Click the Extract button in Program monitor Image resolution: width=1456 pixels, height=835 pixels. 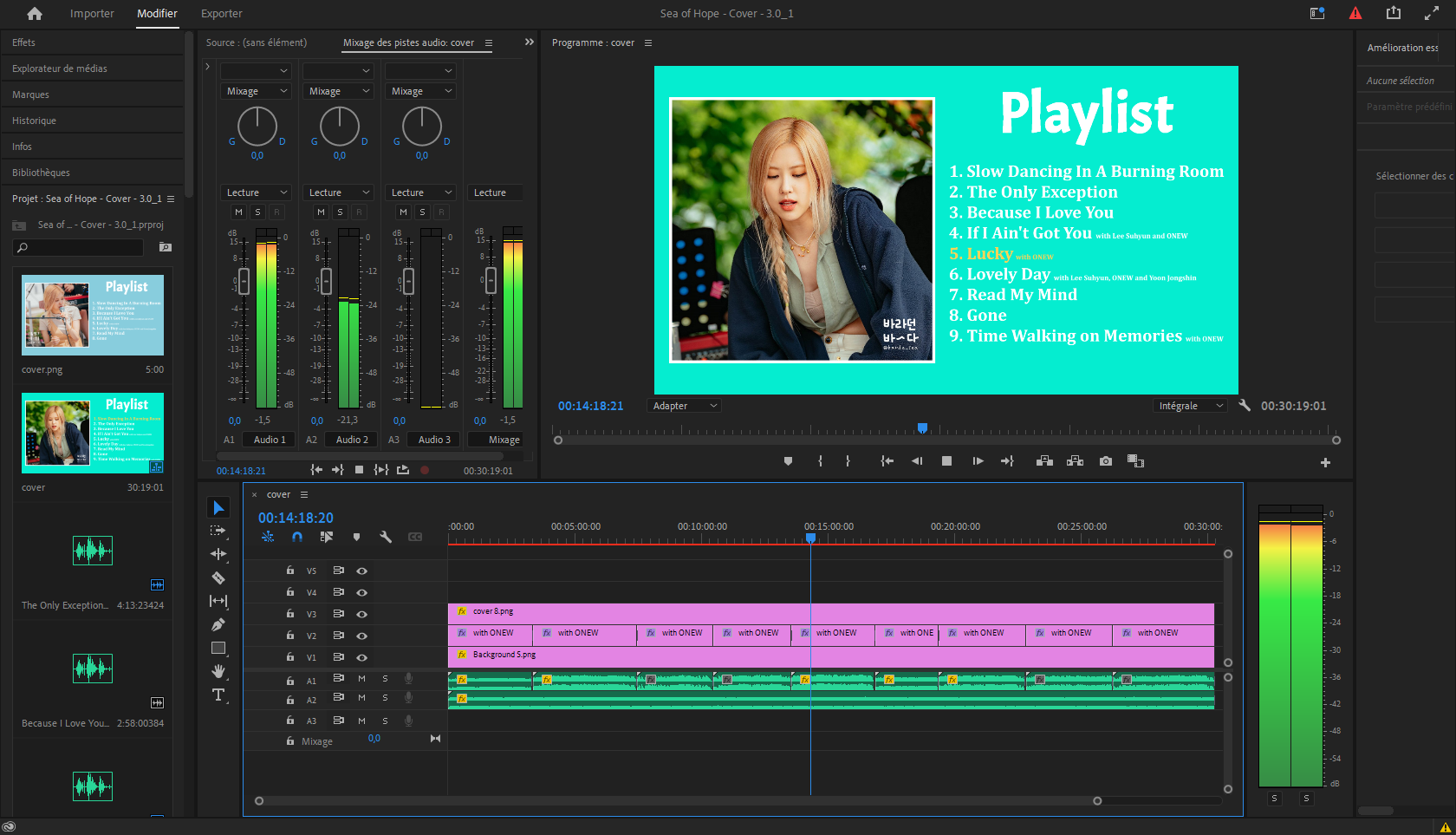pos(1075,461)
